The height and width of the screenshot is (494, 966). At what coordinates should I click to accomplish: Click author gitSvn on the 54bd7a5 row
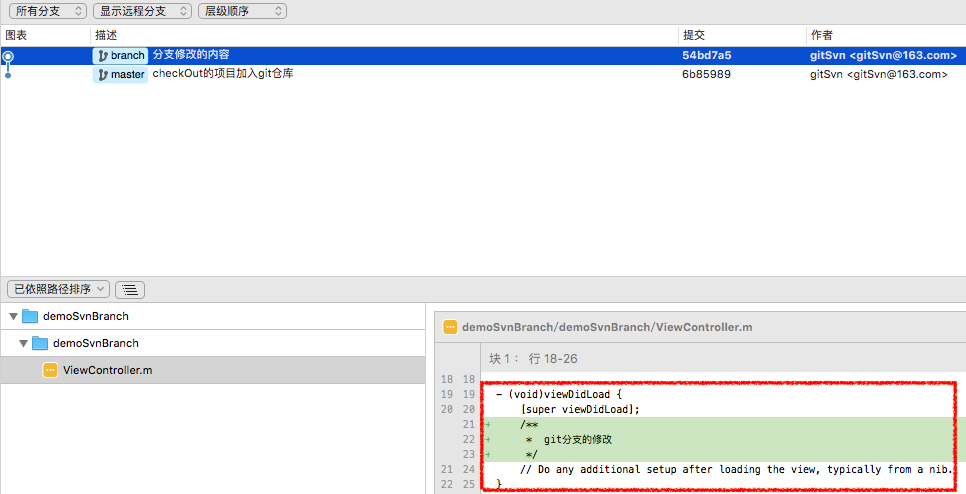[x=883, y=55]
